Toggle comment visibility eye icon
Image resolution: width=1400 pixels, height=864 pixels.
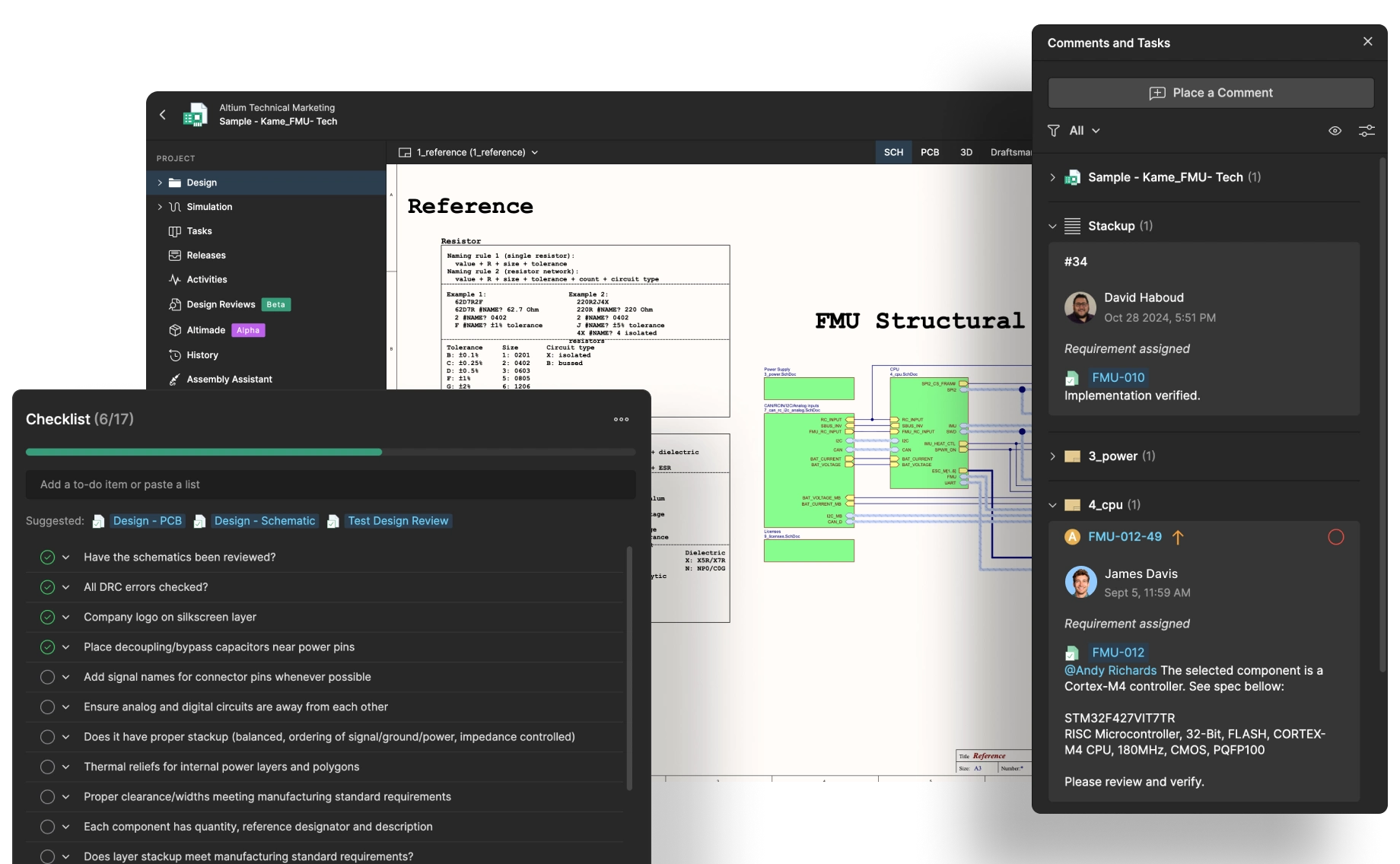1335,131
